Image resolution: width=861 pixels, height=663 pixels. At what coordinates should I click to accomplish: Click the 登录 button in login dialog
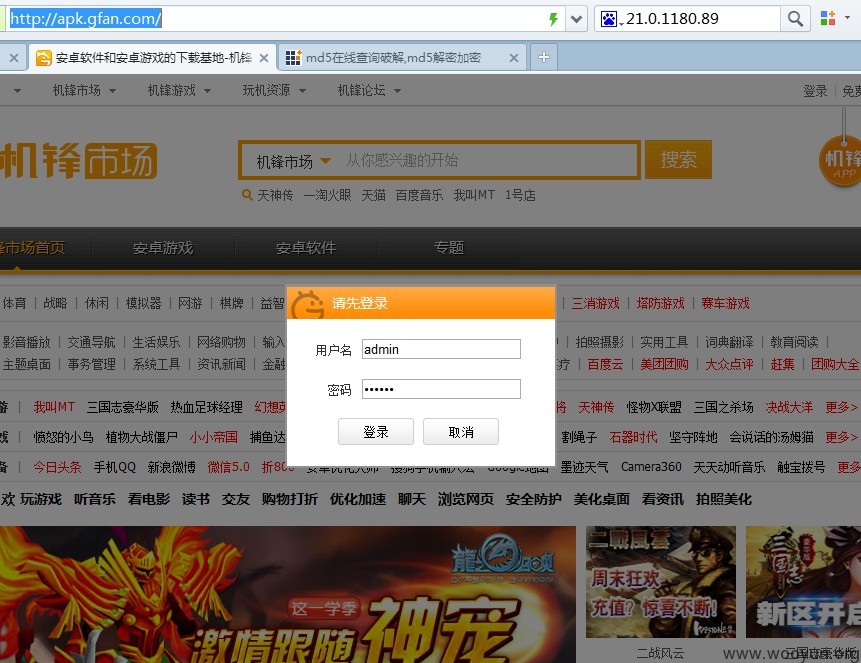click(376, 432)
